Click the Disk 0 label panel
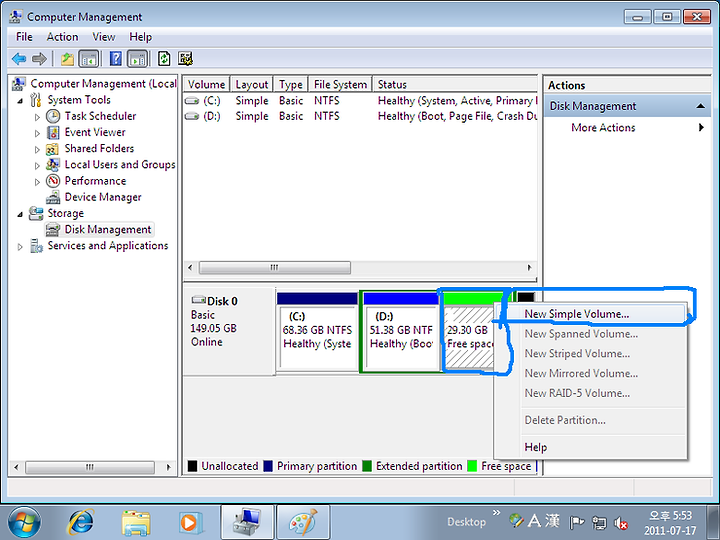 point(229,331)
